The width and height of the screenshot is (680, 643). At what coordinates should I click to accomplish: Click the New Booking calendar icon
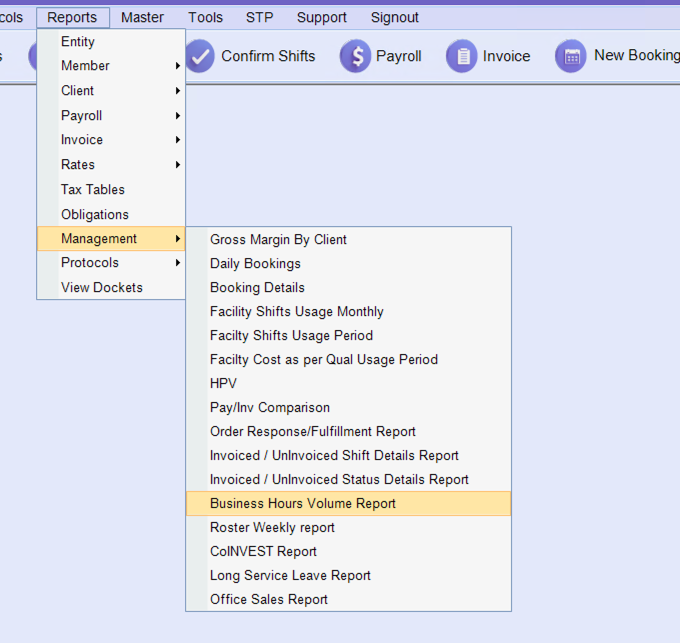[x=571, y=56]
